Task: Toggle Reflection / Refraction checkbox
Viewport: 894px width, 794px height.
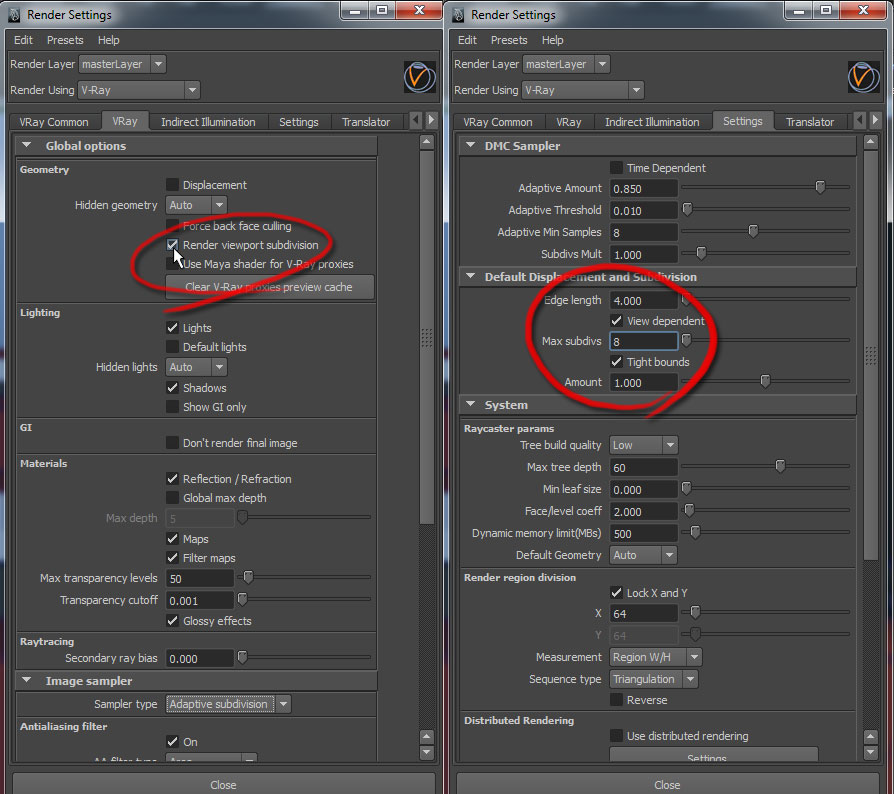Action: coord(172,479)
